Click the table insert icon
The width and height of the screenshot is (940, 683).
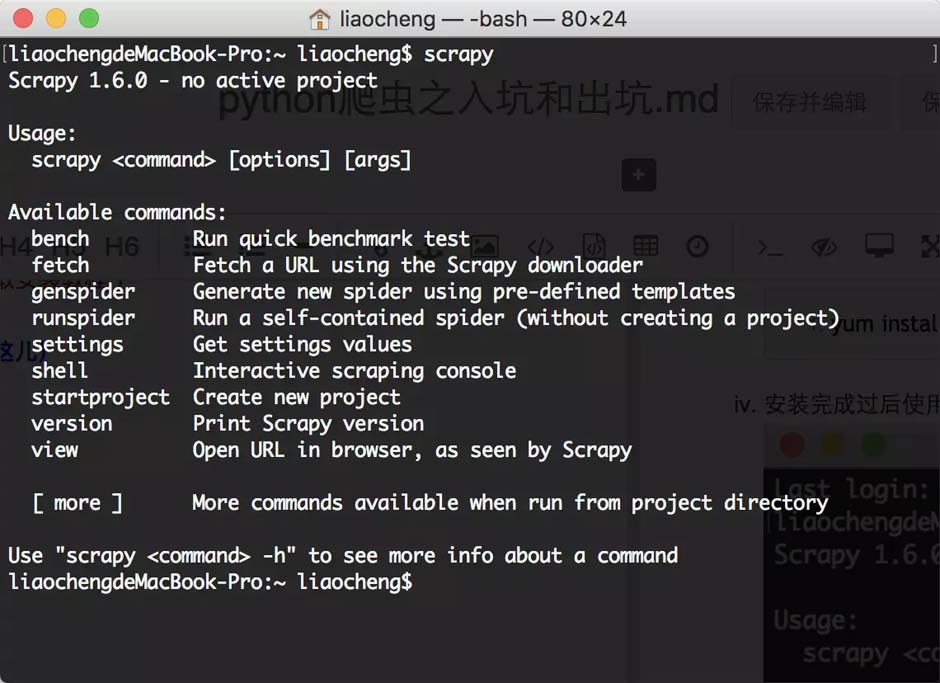tap(646, 246)
